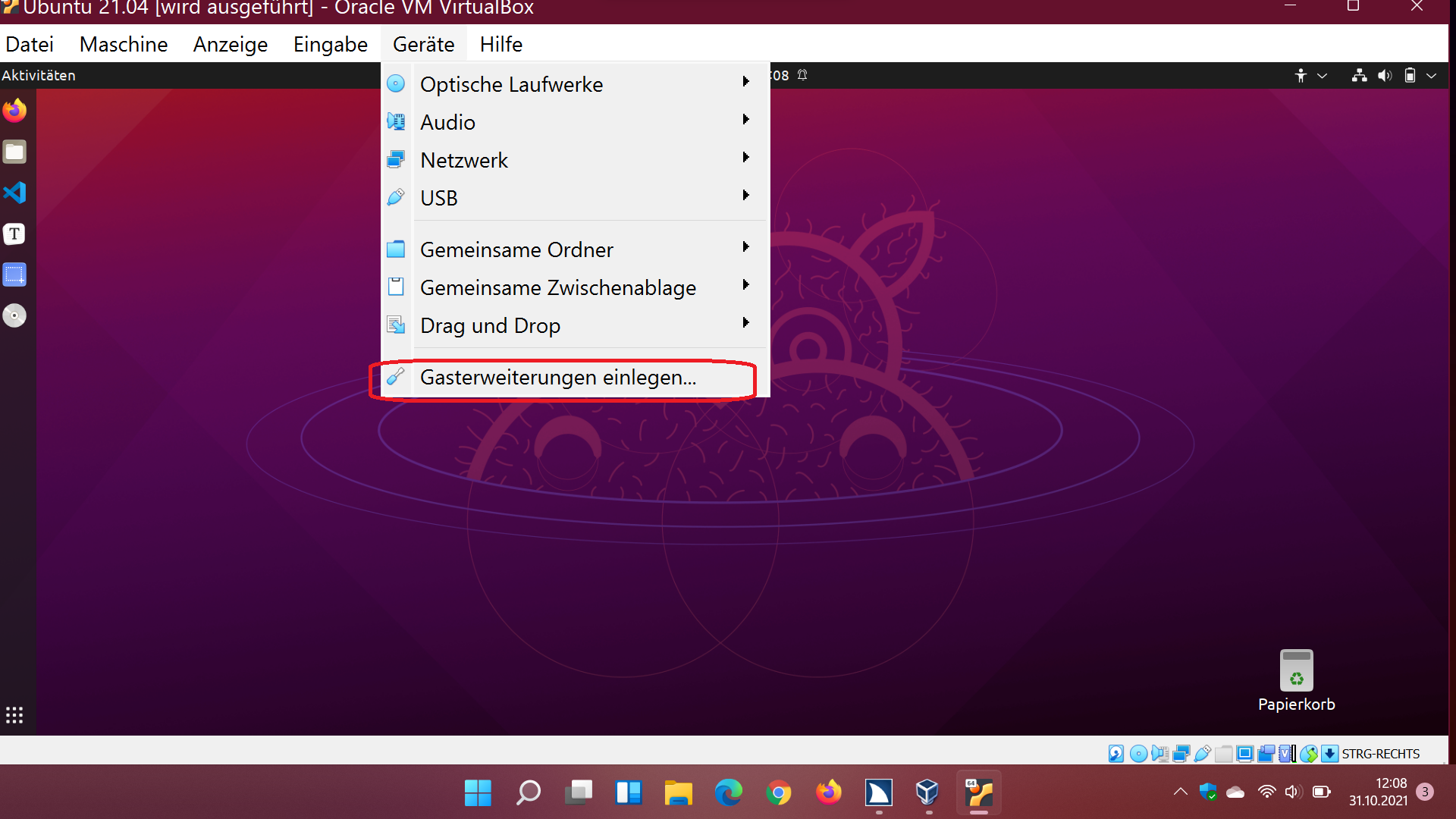Expand the Audio submenu
This screenshot has width=1456, height=819.
tap(576, 122)
